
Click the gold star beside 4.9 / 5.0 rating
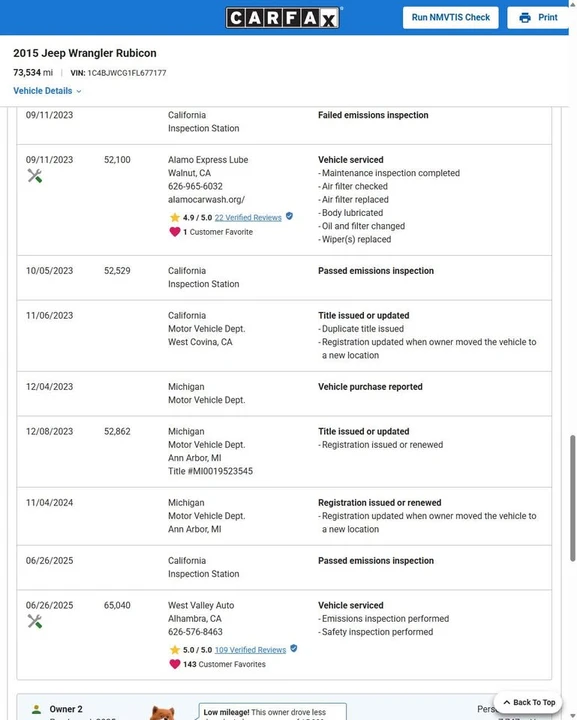tap(174, 217)
